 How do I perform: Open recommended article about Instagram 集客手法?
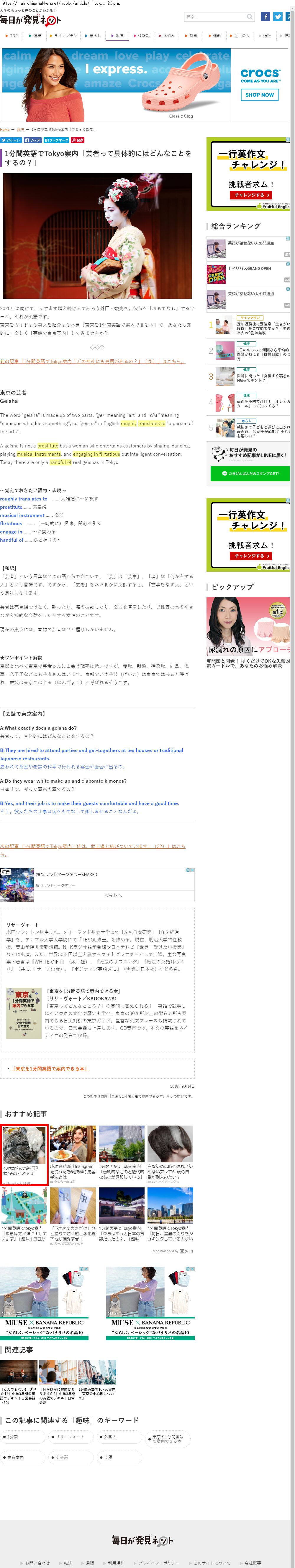click(x=73, y=1155)
